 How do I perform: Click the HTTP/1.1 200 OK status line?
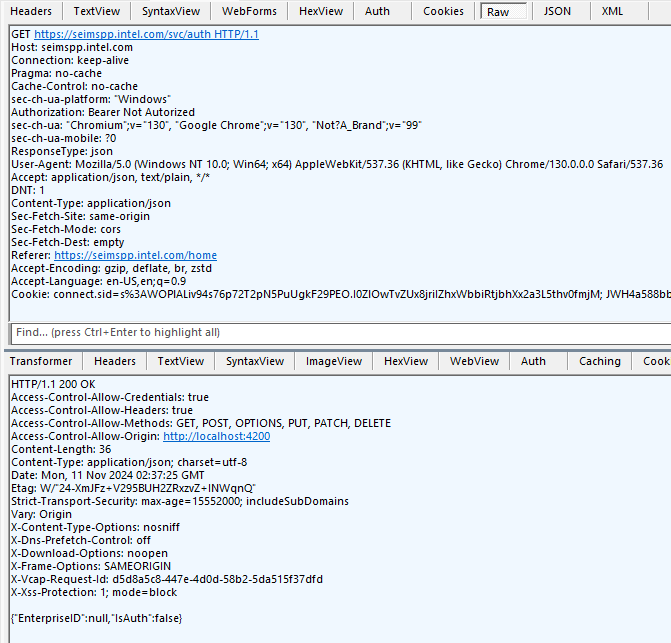click(53, 385)
